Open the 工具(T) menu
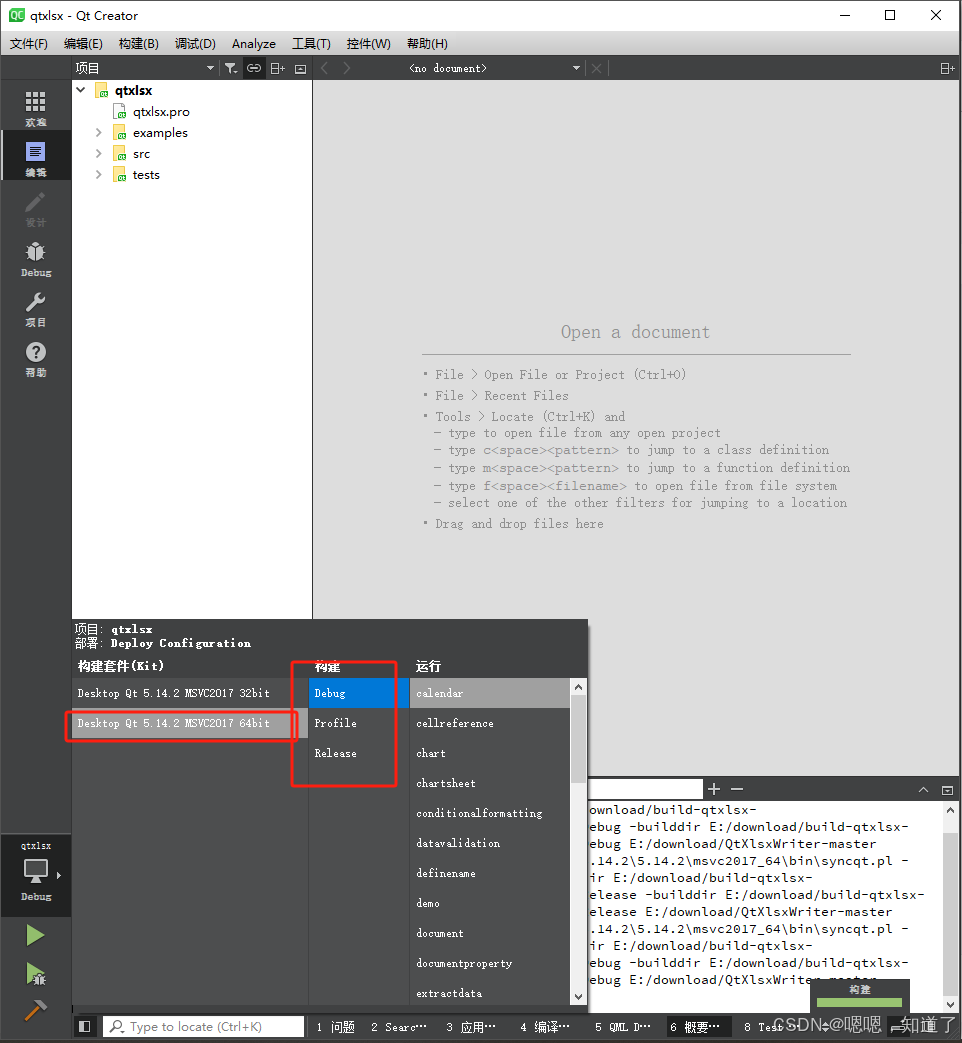 pyautogui.click(x=310, y=43)
